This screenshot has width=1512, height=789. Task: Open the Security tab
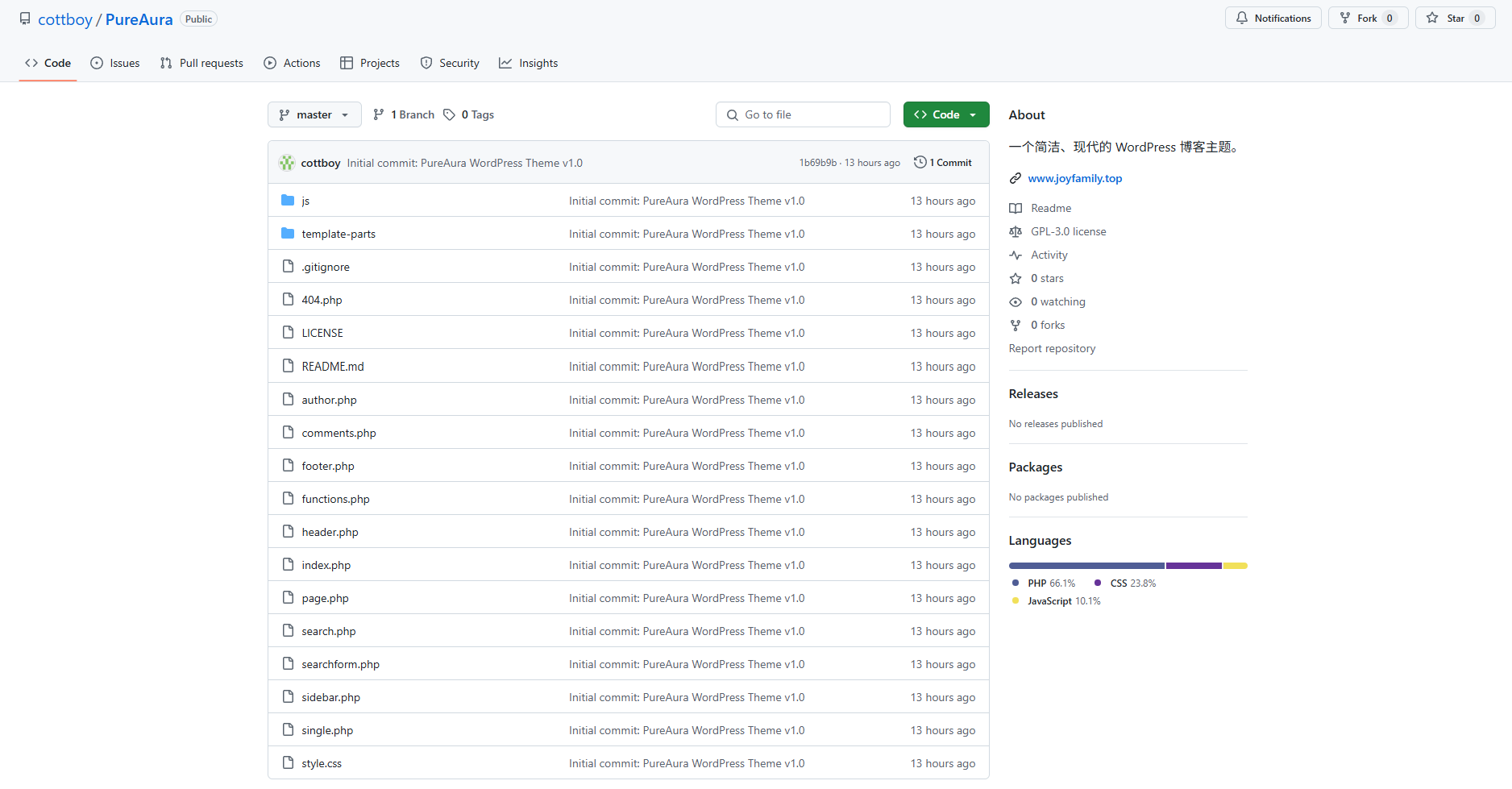coord(450,63)
